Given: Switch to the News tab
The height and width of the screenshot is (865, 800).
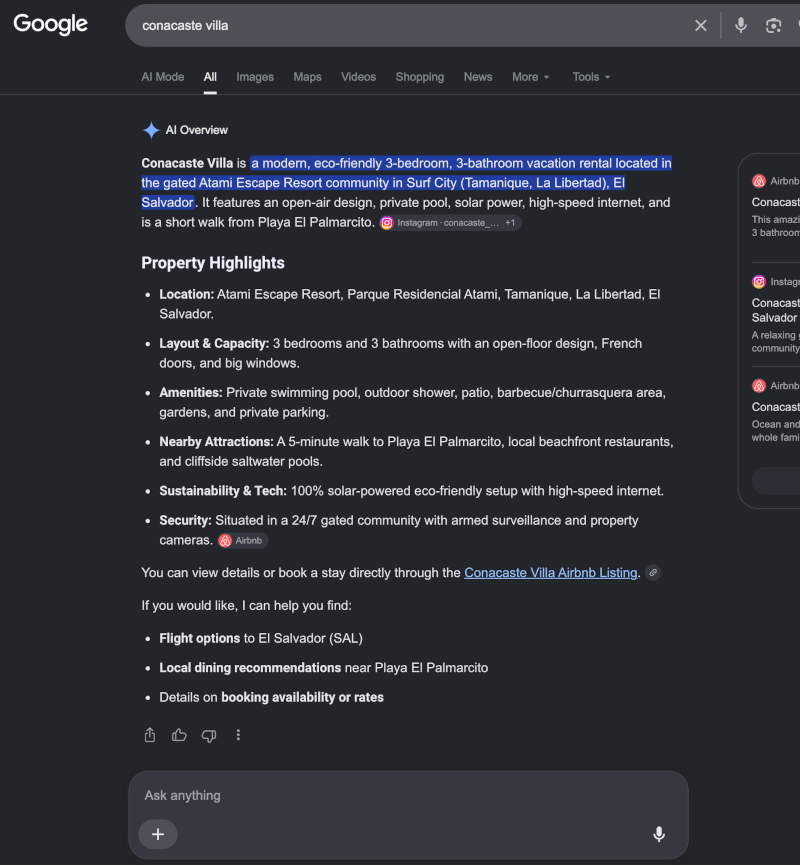Looking at the screenshot, I should tap(478, 77).
